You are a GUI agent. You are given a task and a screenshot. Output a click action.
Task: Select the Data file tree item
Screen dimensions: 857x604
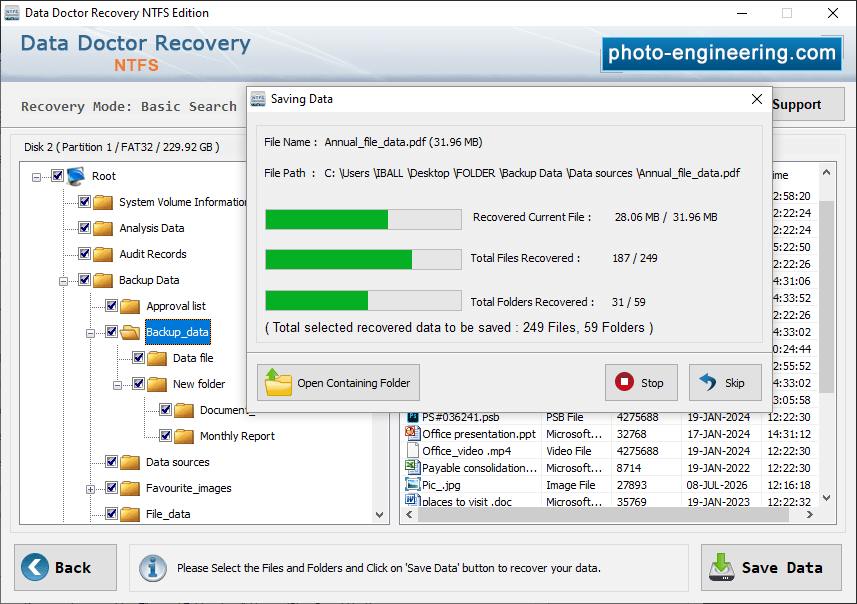click(193, 358)
